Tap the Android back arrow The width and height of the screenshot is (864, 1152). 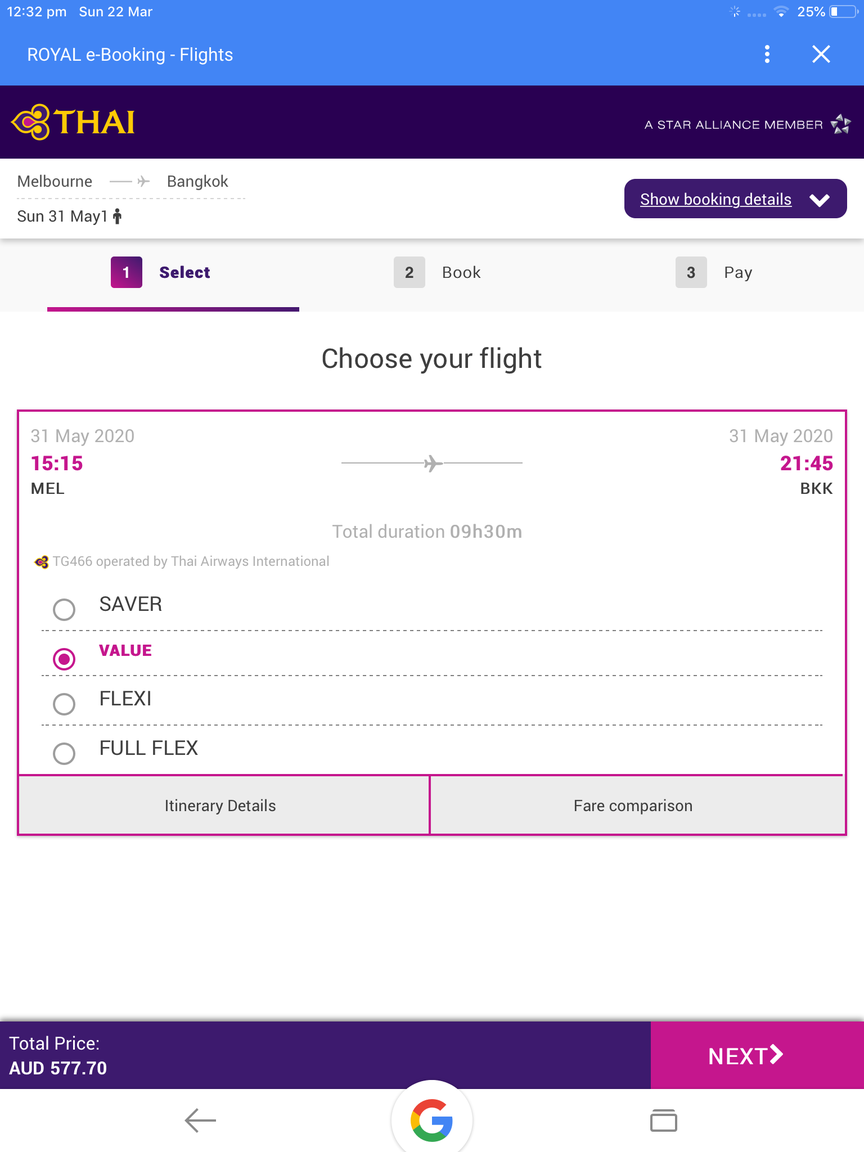click(200, 1120)
